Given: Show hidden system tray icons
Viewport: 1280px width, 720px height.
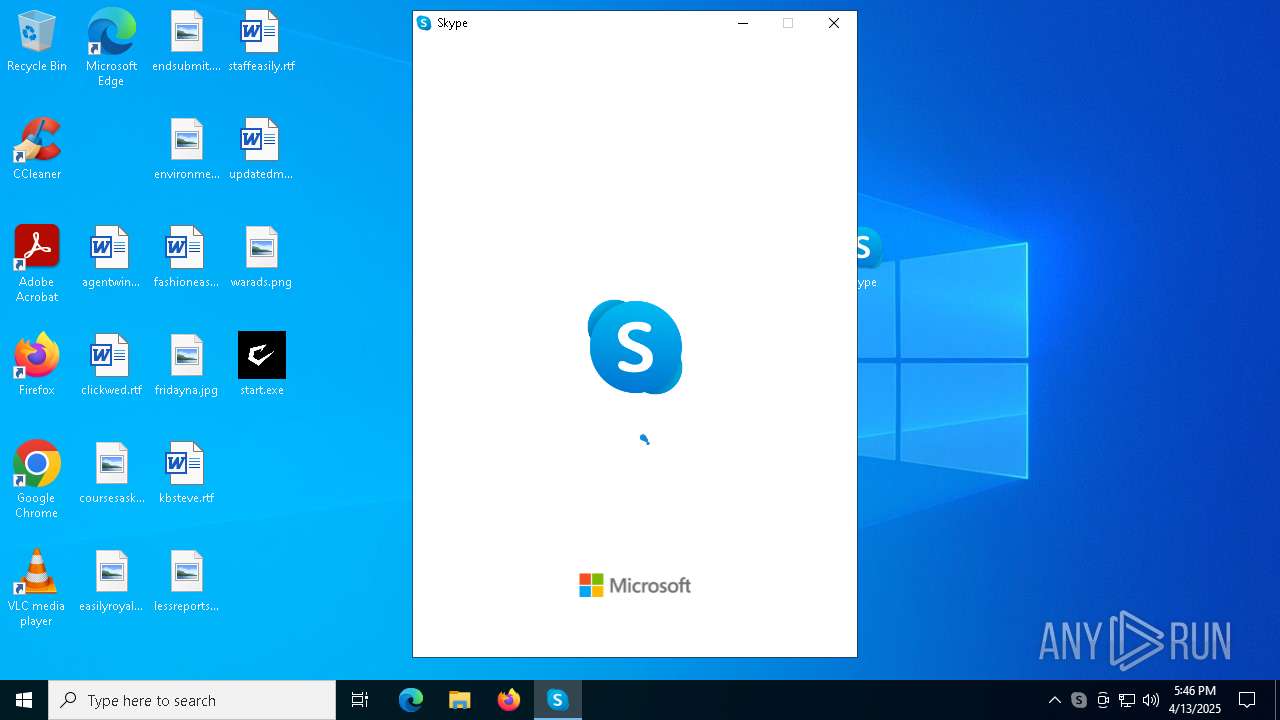Looking at the screenshot, I should pyautogui.click(x=1054, y=700).
